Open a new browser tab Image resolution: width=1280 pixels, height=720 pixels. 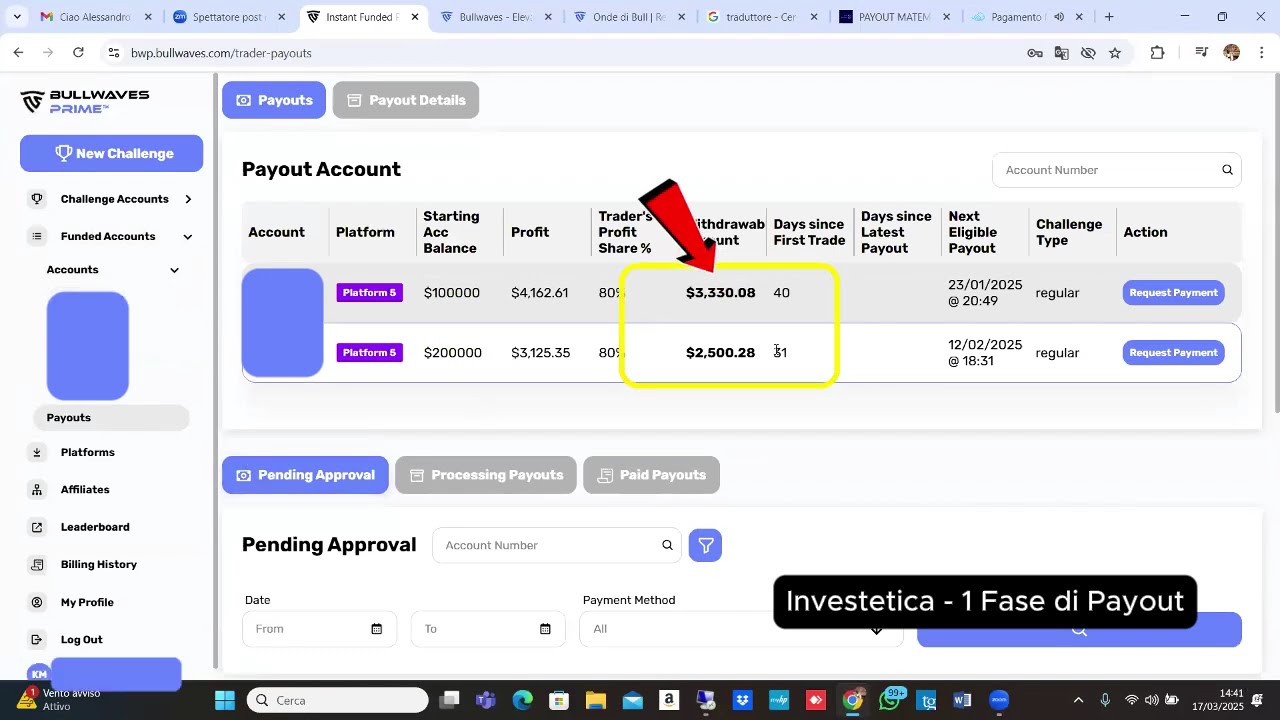point(1109,17)
